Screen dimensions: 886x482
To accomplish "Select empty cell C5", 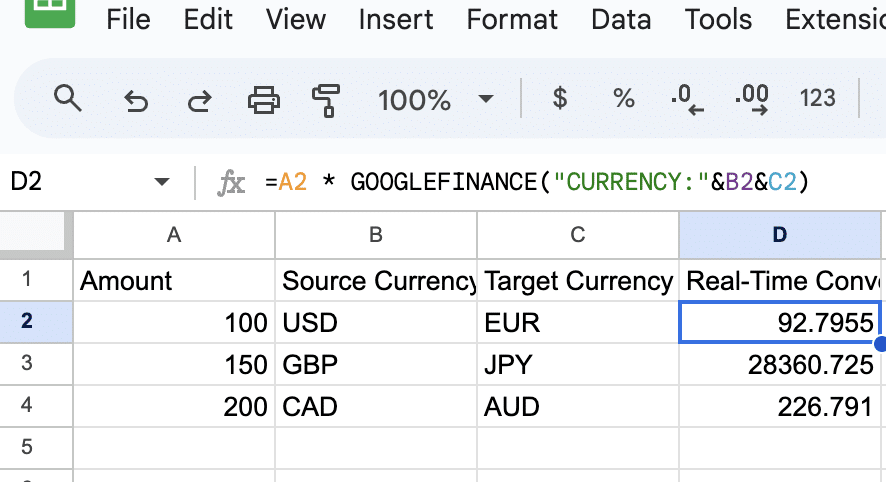I will point(577,448).
